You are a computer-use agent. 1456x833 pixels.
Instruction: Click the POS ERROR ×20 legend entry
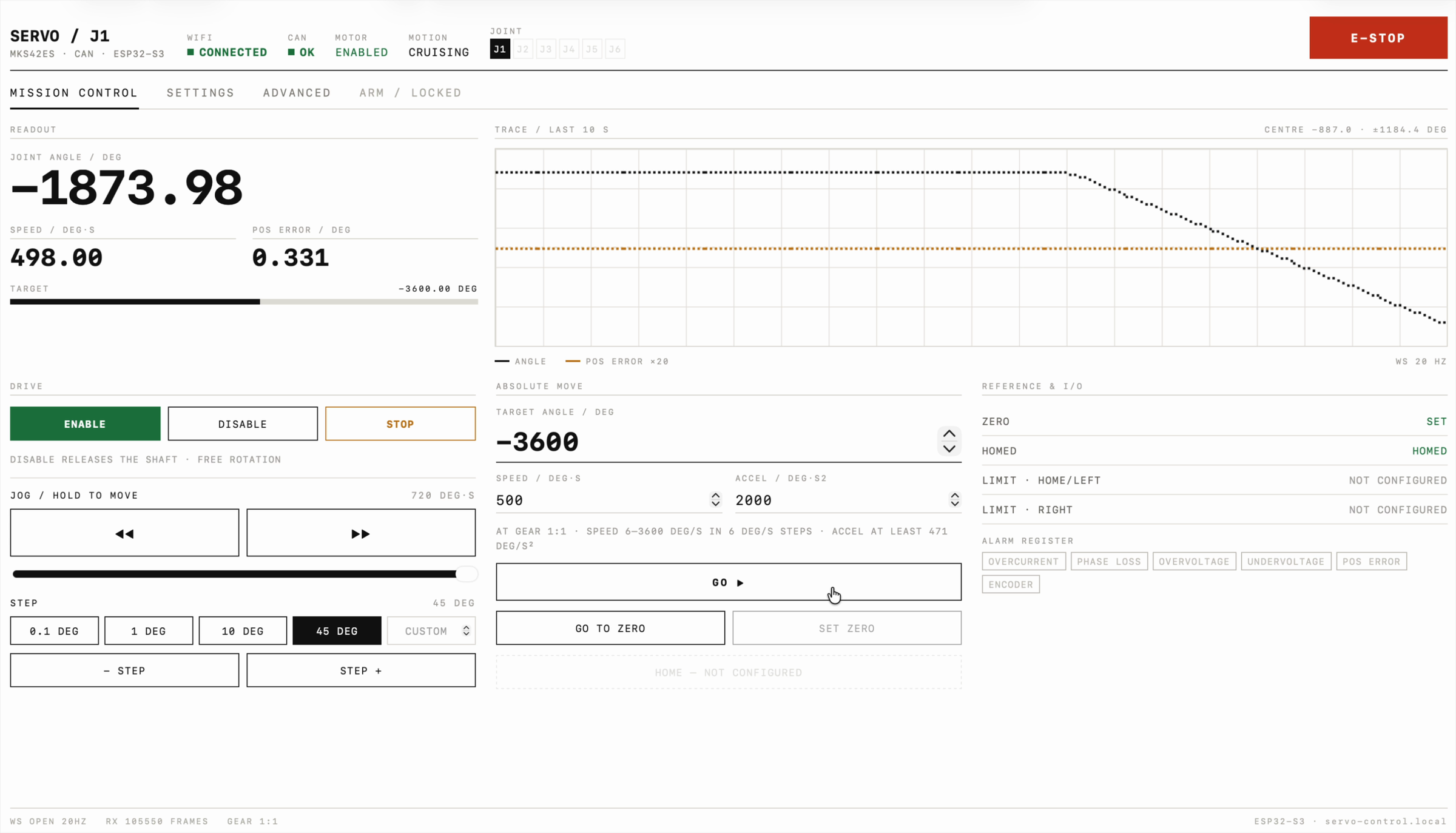(617, 361)
